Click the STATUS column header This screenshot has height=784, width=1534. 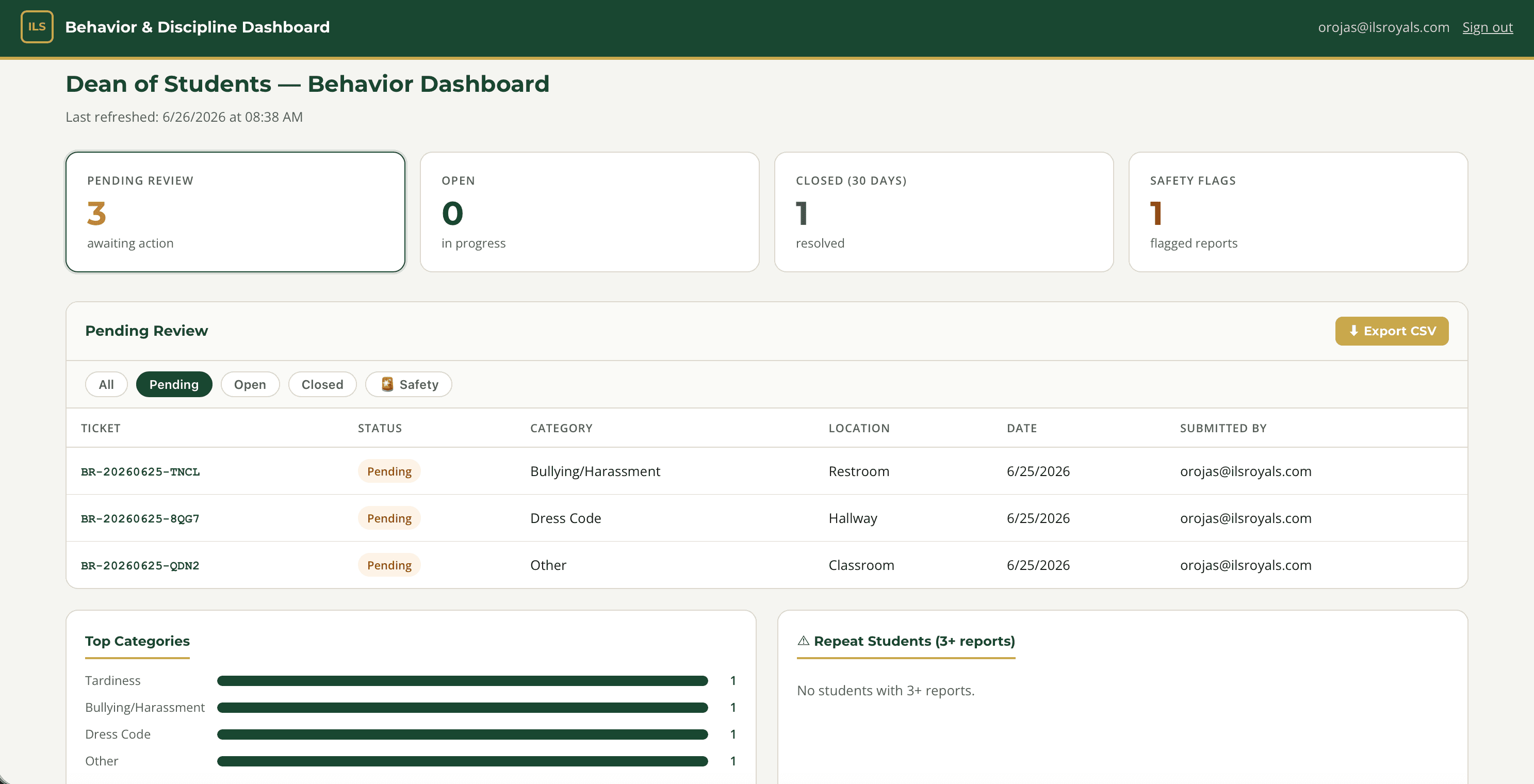[x=380, y=428]
